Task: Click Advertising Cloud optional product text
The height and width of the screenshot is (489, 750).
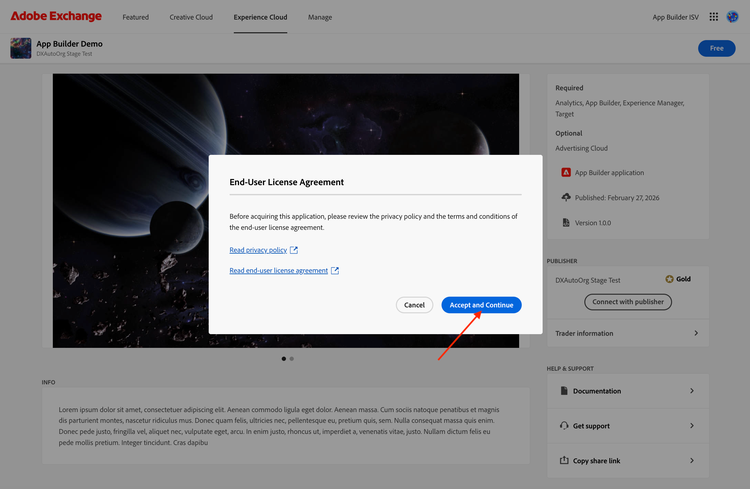Action: 581,148
